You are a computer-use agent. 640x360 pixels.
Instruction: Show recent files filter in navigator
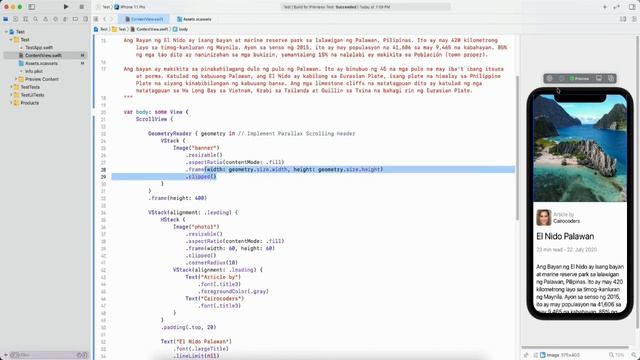[x=79, y=355]
